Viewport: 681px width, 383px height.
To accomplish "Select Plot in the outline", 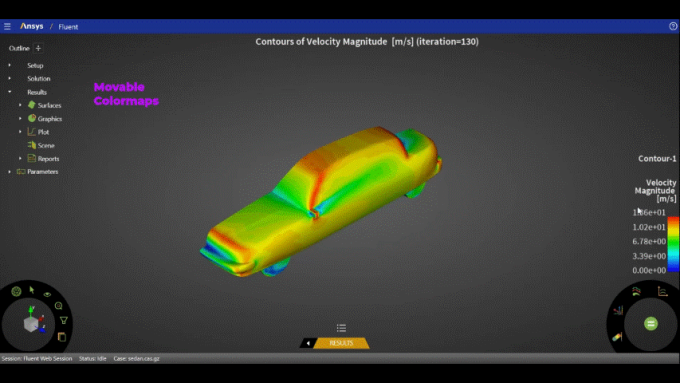I will coord(43,132).
